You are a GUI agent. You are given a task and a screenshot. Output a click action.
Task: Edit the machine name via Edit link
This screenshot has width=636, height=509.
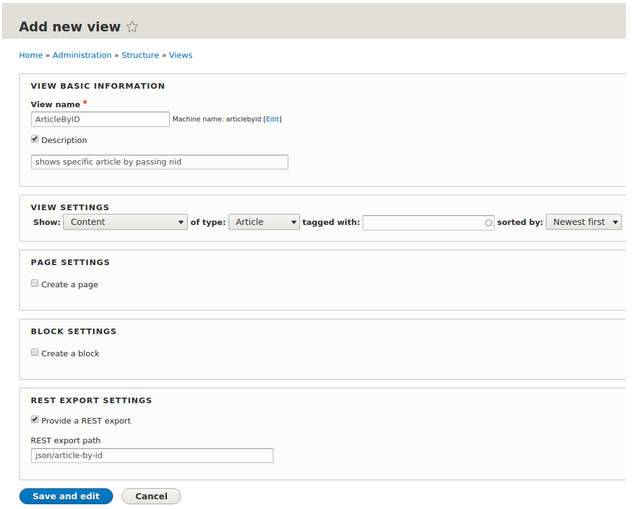pyautogui.click(x=273, y=119)
